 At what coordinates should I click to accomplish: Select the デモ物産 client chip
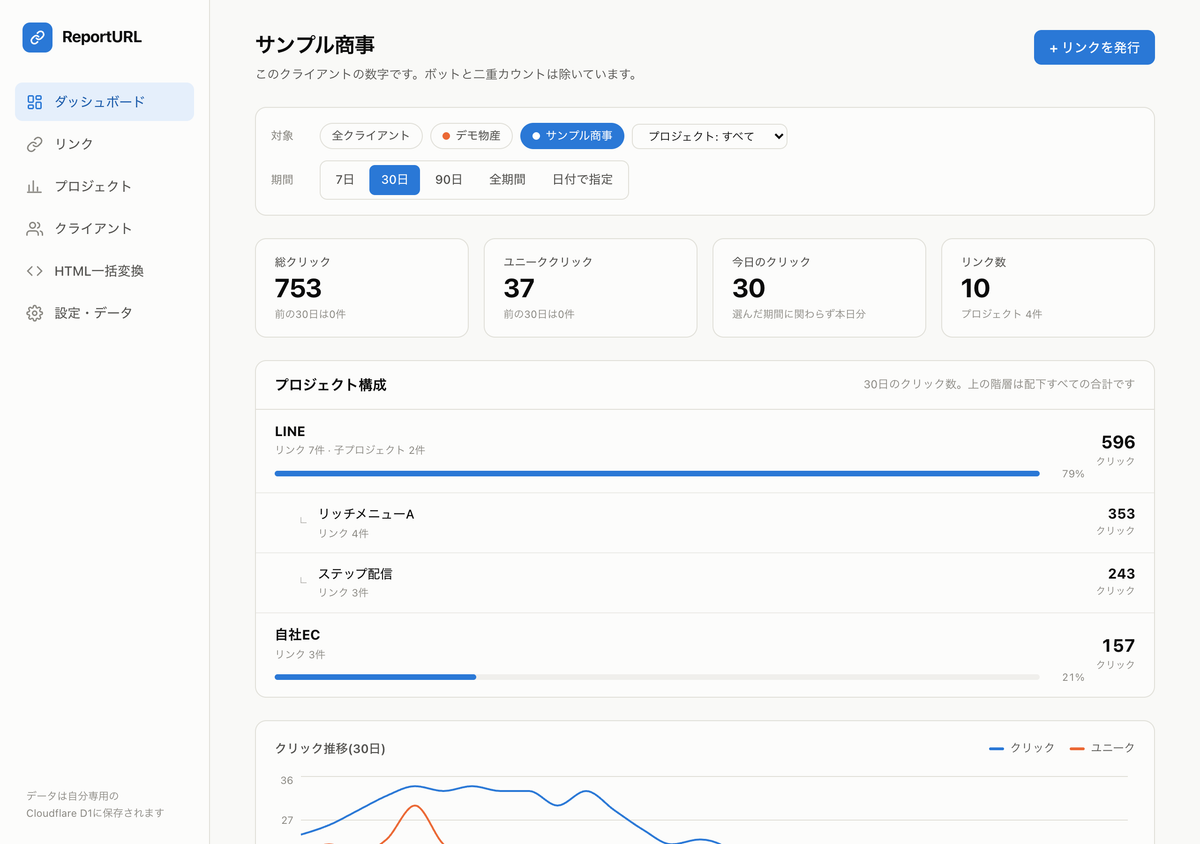tap(471, 136)
